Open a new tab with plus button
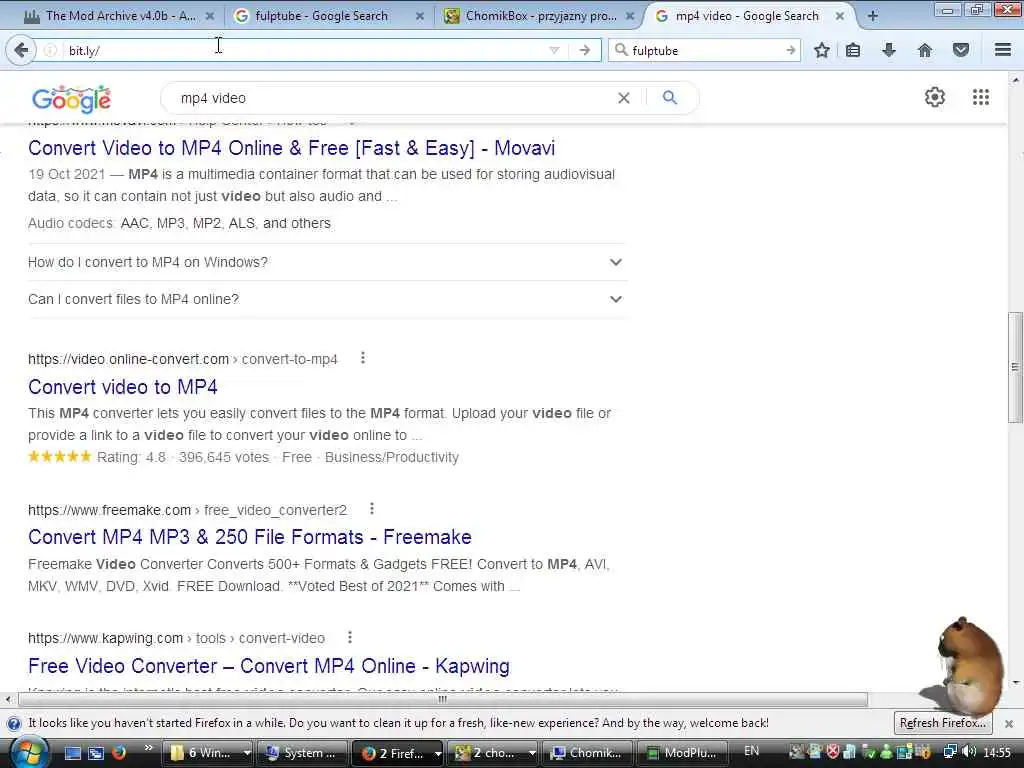Viewport: 1024px width, 768px height. pos(872,16)
